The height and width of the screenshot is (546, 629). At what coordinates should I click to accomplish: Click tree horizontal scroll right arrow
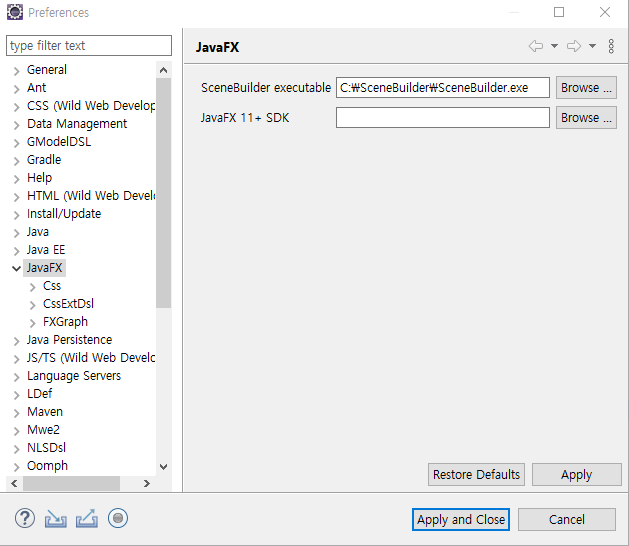click(147, 483)
